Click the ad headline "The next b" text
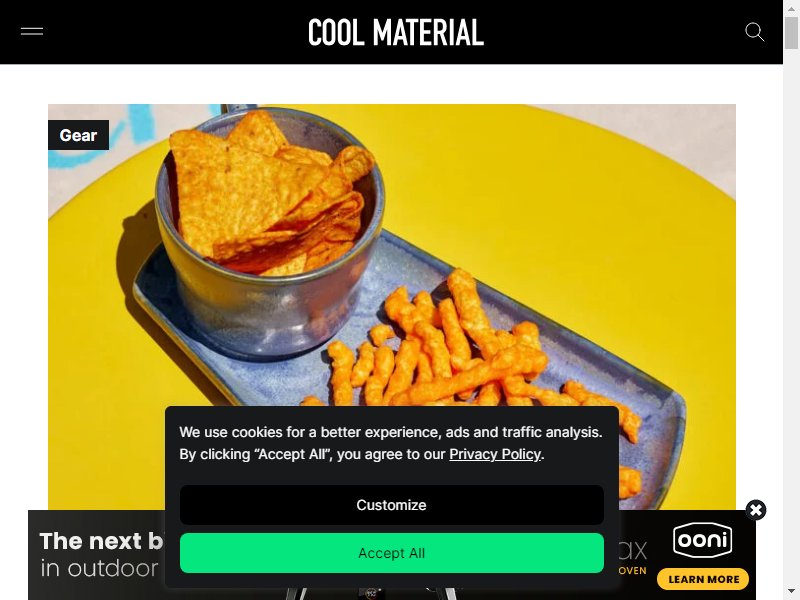800x600 pixels. (x=101, y=541)
